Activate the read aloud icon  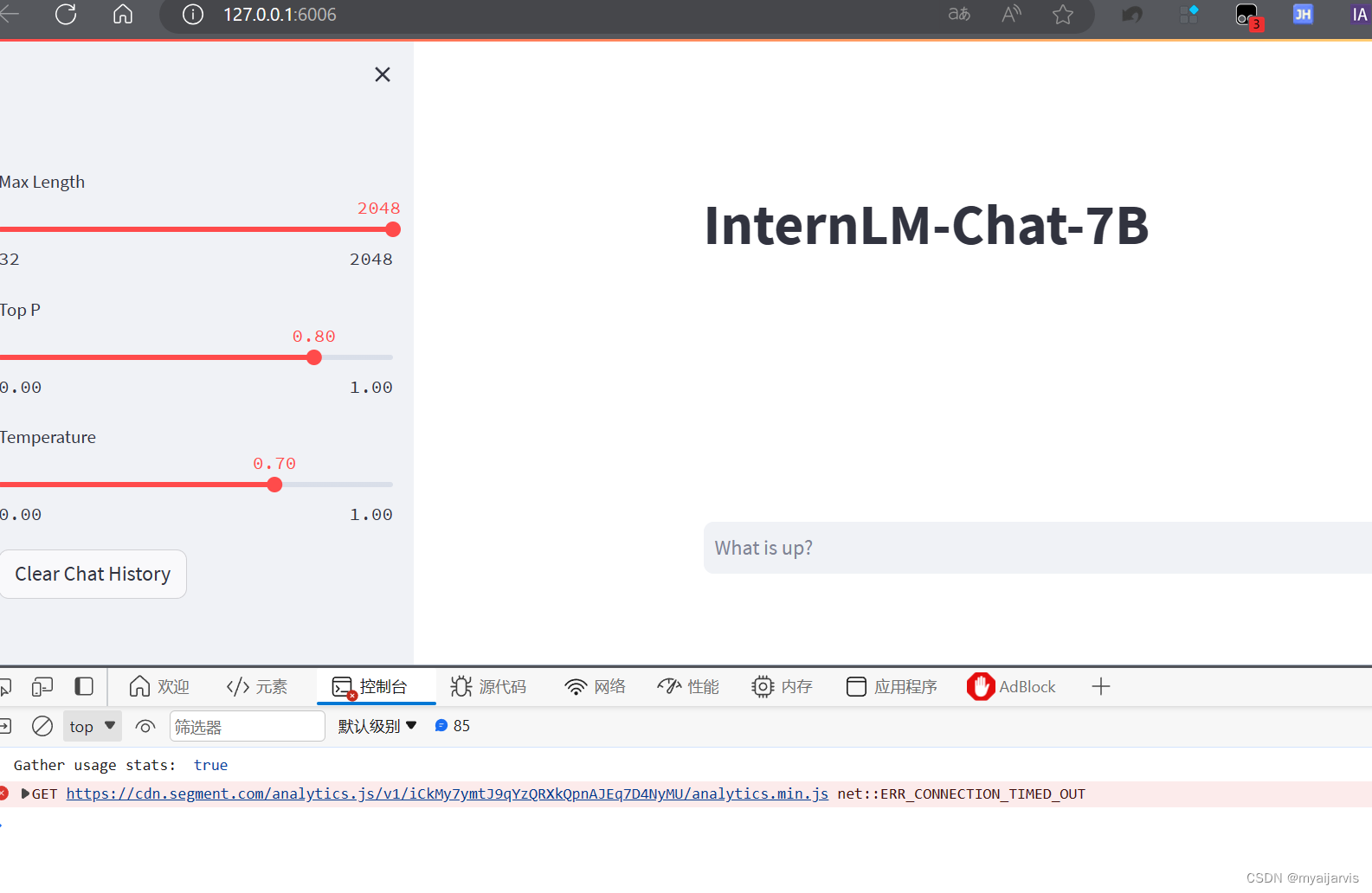tap(1011, 15)
